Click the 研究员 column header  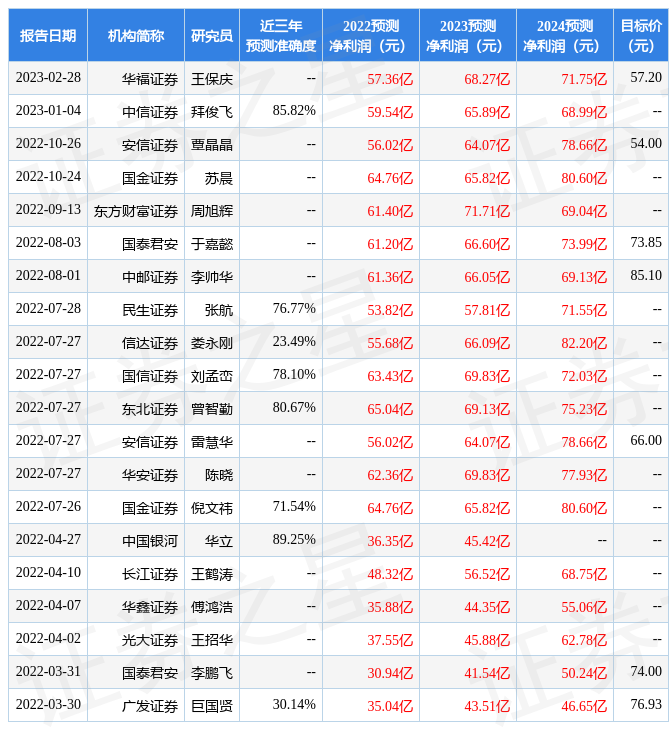212,35
